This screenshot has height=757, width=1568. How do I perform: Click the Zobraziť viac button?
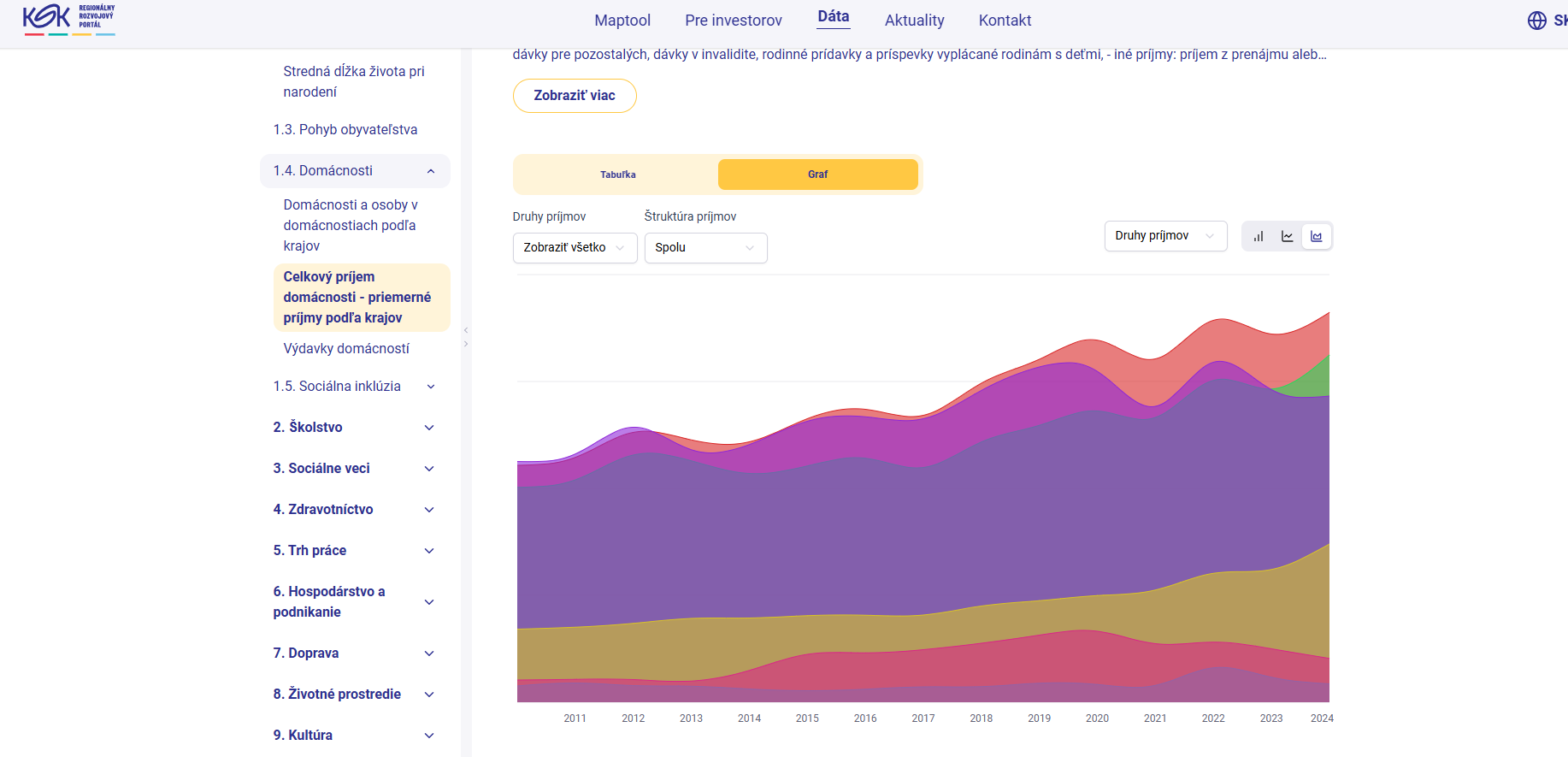[575, 96]
